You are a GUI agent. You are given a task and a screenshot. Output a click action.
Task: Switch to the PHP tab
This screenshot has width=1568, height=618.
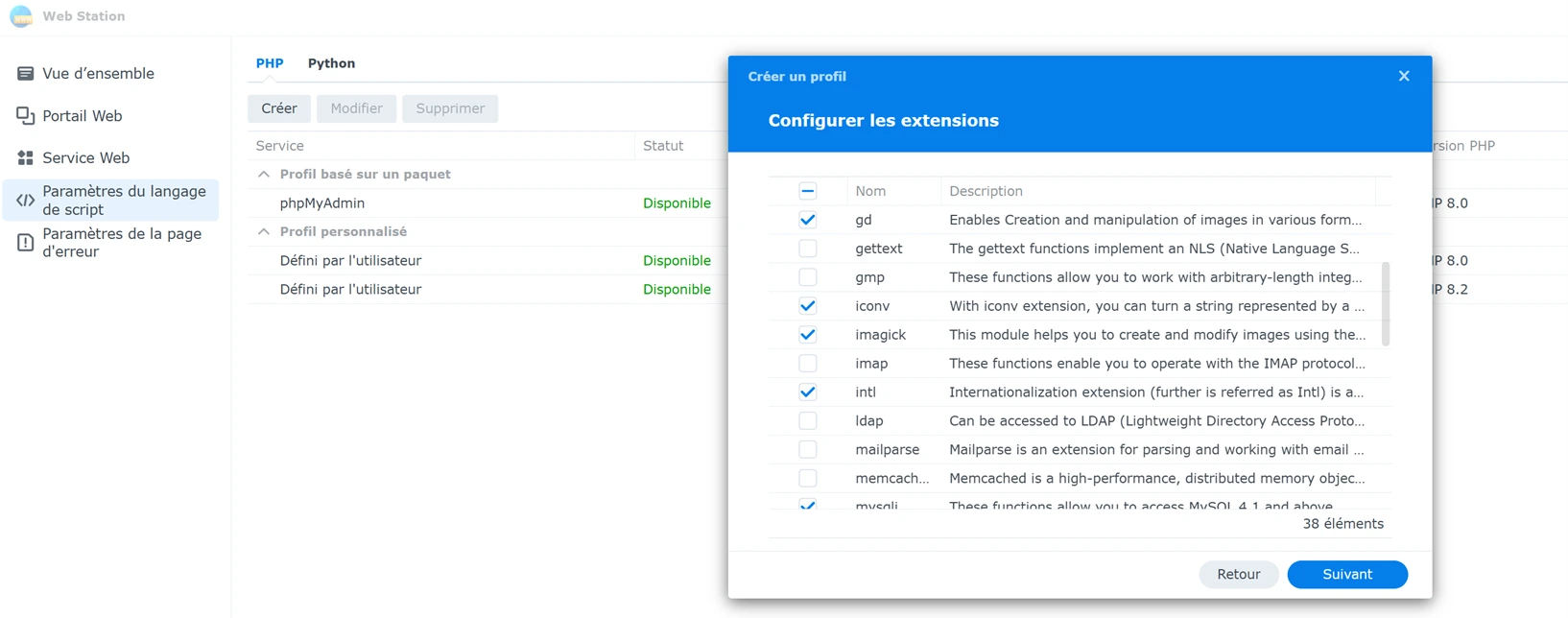[x=270, y=63]
